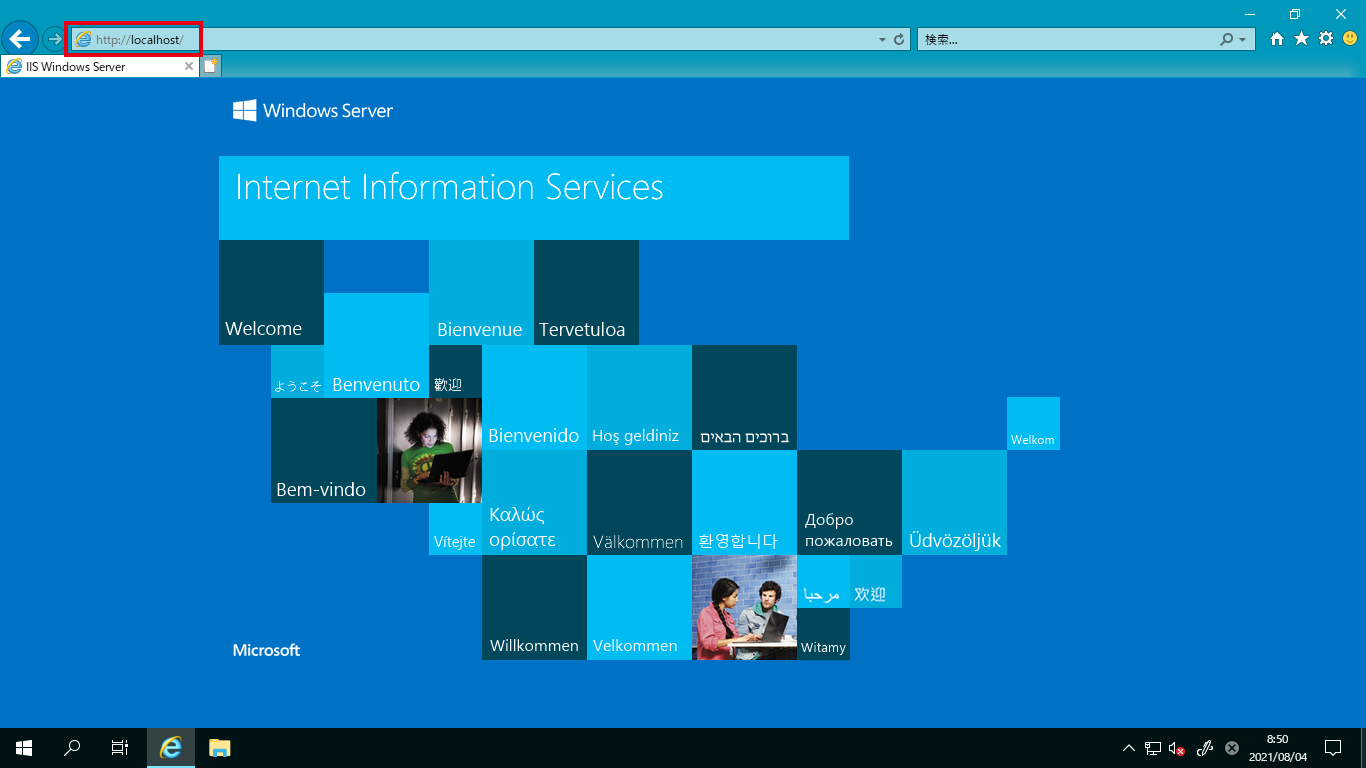Click the woman with laptop photo tile
This screenshot has width=1366, height=768.
point(429,450)
